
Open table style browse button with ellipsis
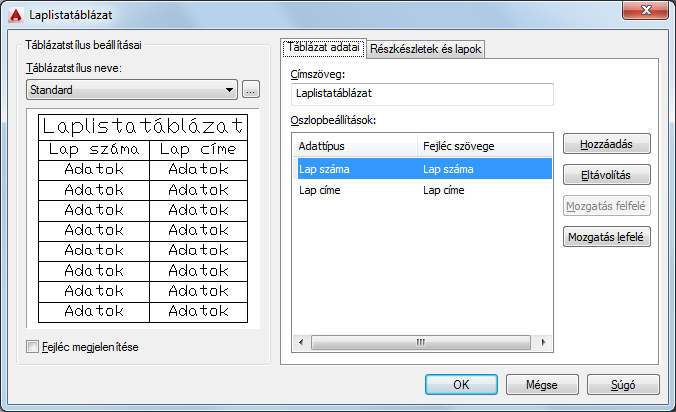(x=250, y=90)
